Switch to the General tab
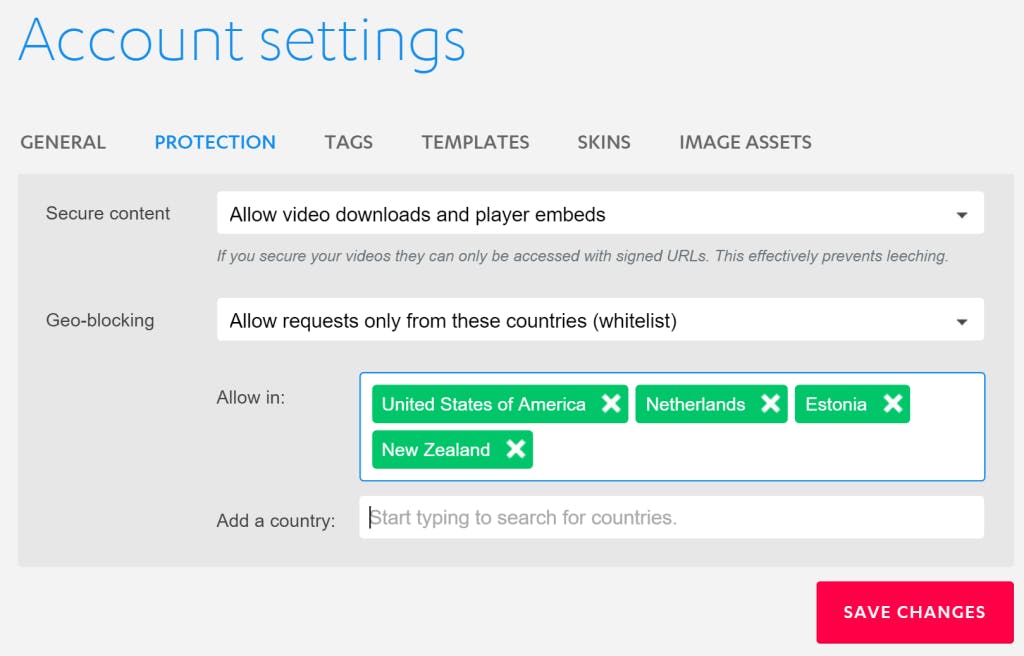The image size is (1024, 656). (x=63, y=142)
